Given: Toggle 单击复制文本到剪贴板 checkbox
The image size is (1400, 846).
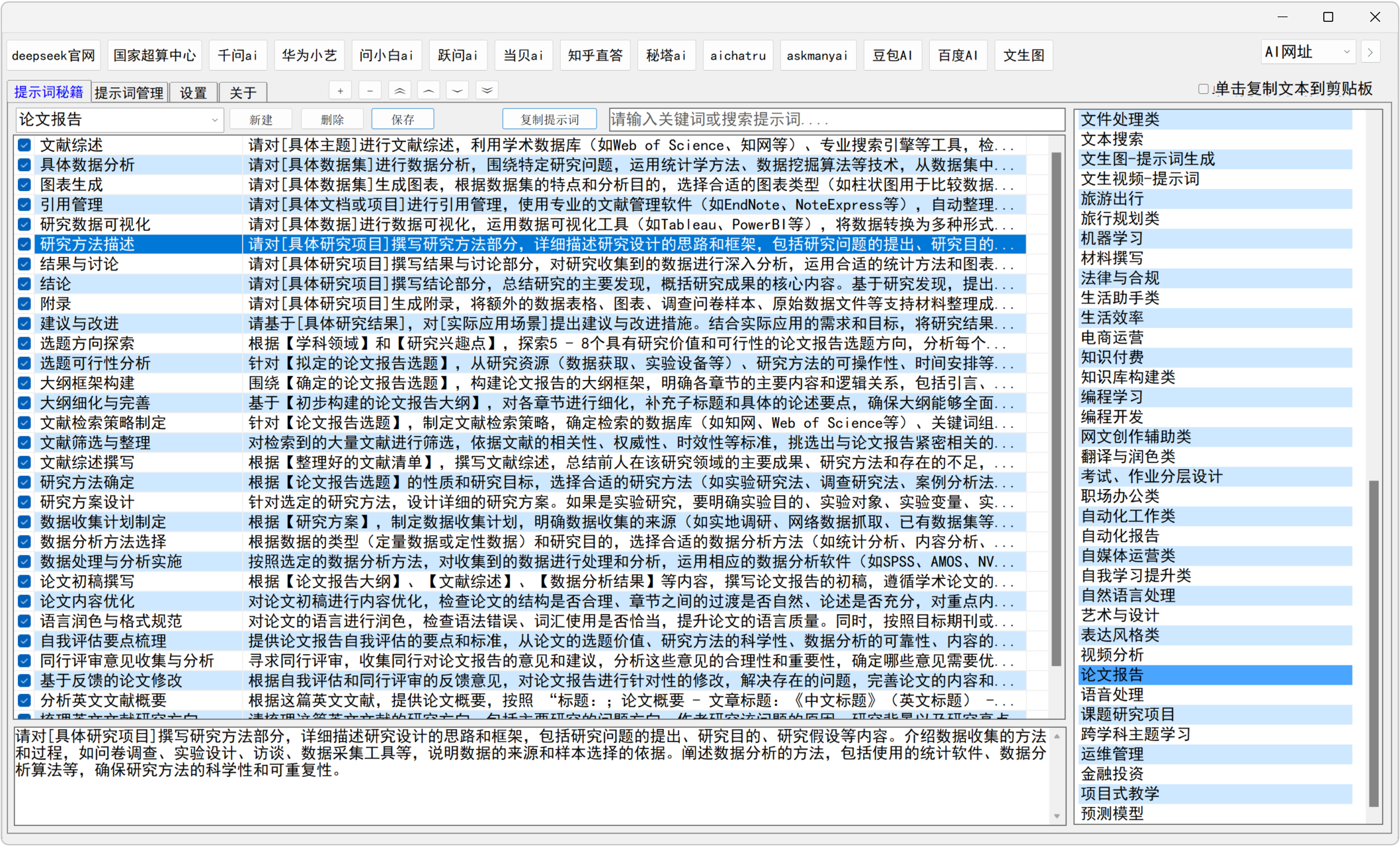Looking at the screenshot, I should click(x=1204, y=89).
